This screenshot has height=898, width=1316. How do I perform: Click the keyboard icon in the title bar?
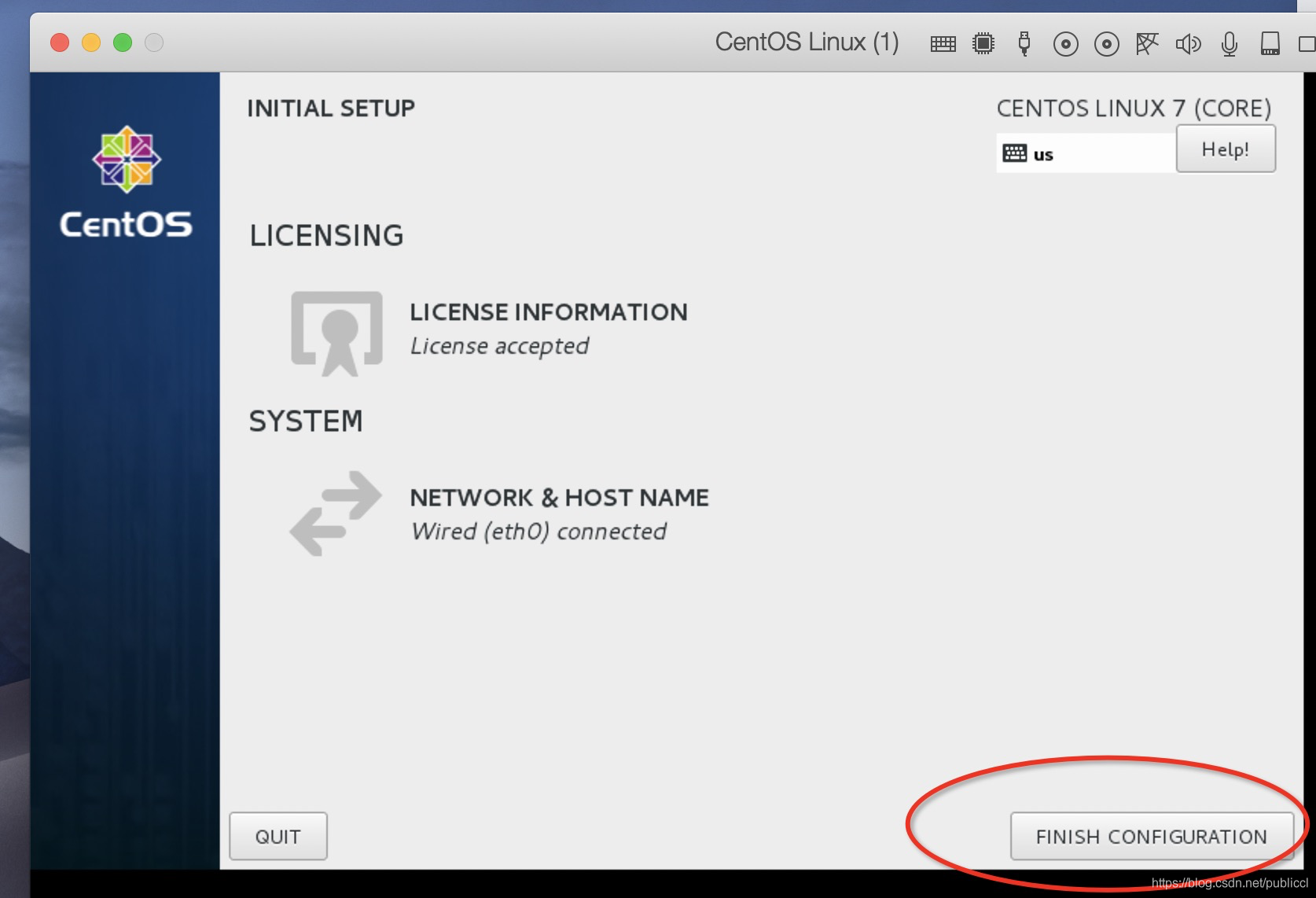pos(943,43)
